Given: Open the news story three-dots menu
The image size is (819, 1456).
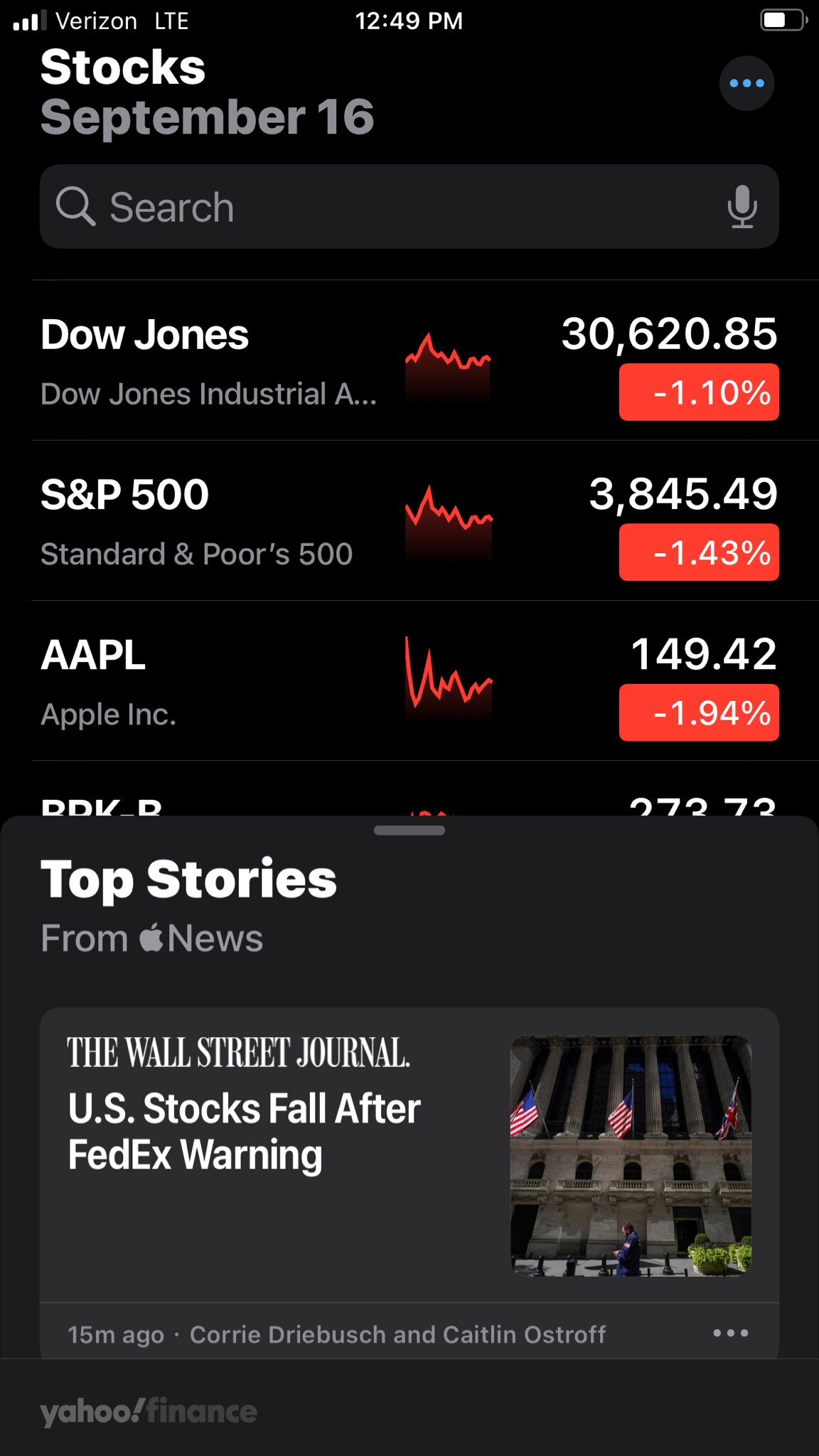Looking at the screenshot, I should tap(730, 1333).
